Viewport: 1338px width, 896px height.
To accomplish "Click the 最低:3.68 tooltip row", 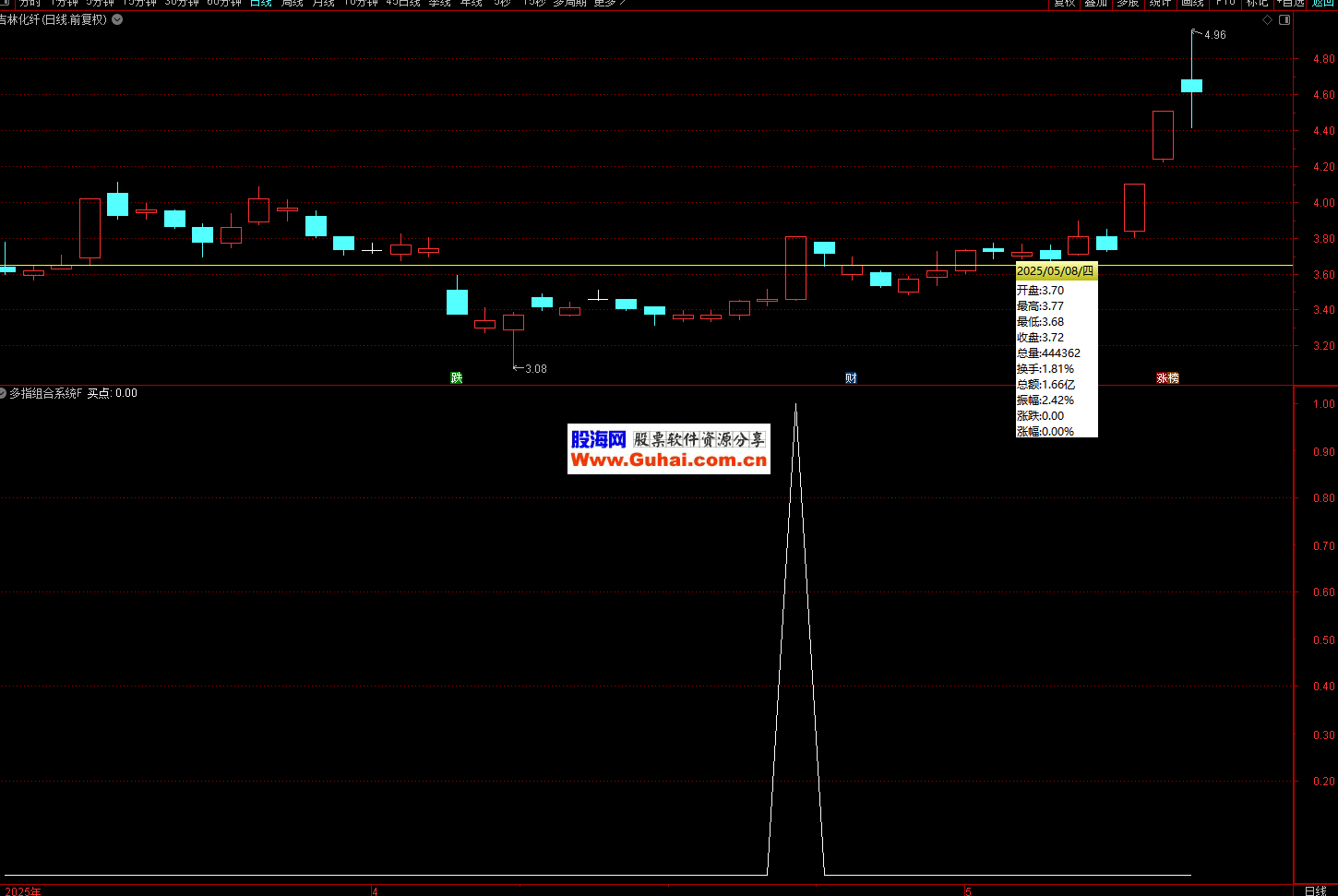I will tap(1040, 321).
